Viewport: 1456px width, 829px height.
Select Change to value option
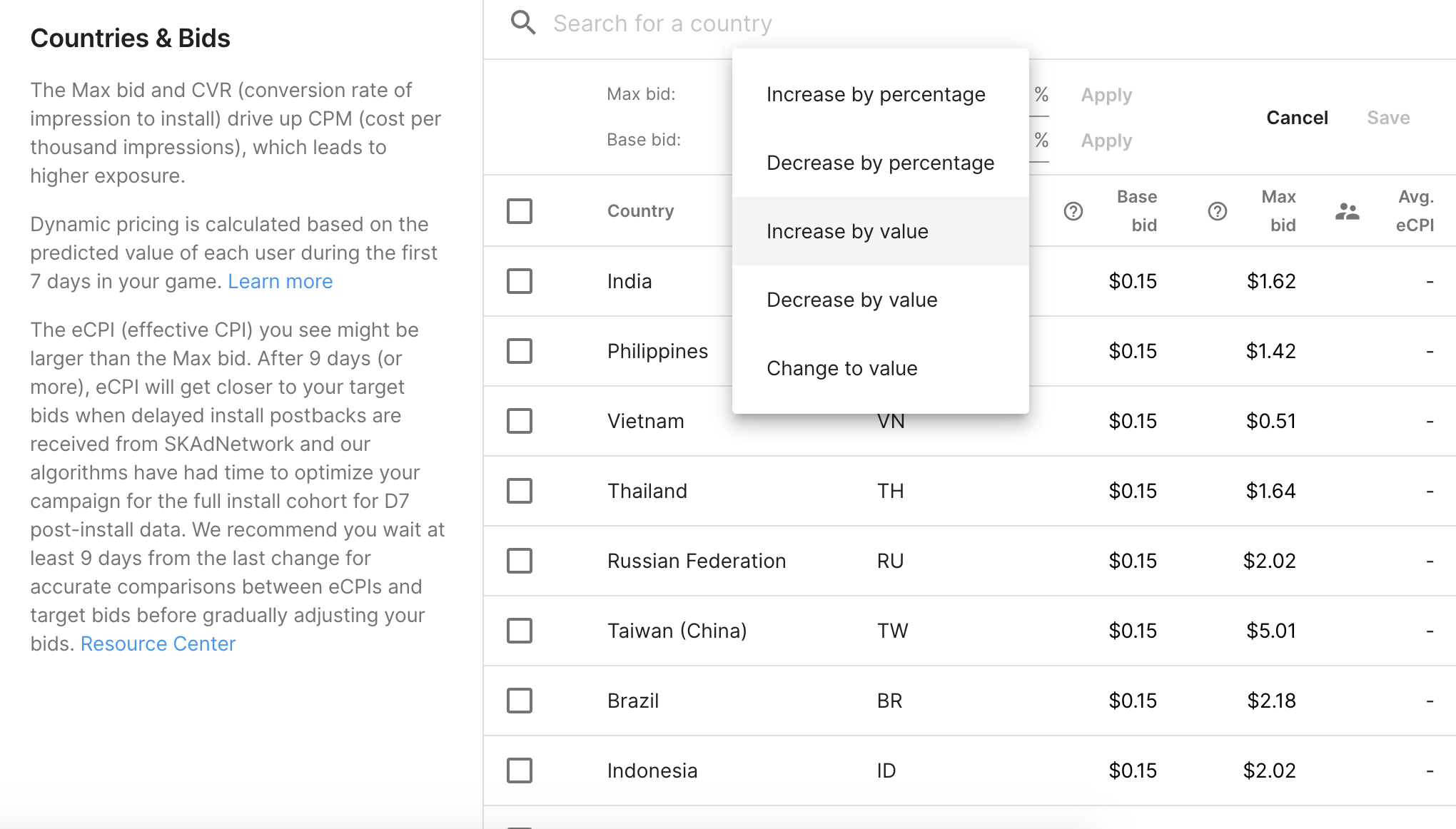841,368
